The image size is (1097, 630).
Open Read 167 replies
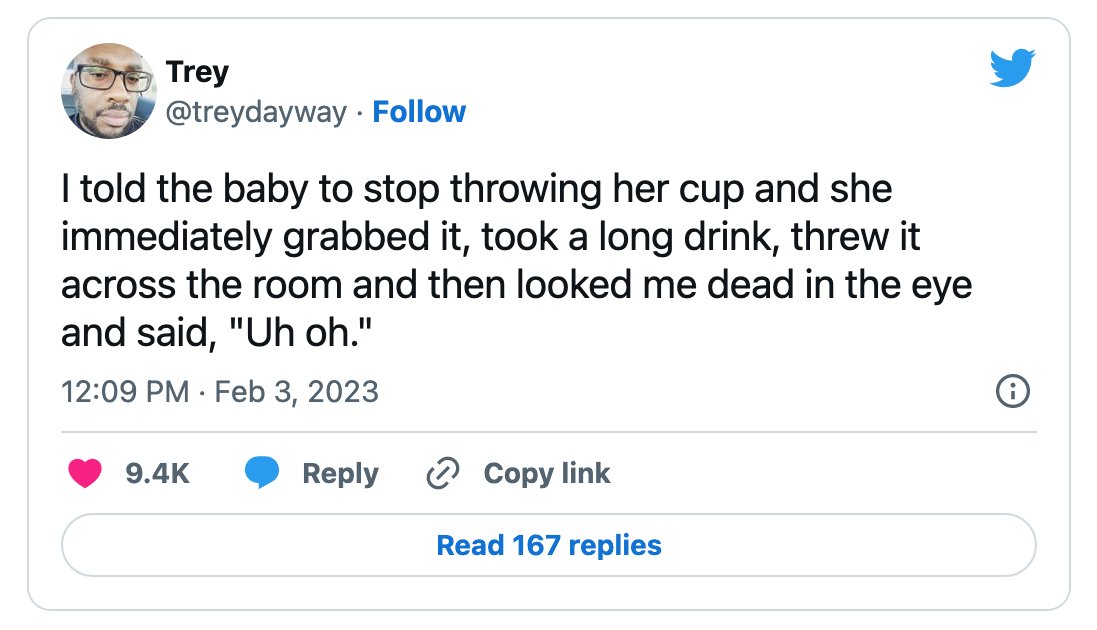click(x=548, y=545)
